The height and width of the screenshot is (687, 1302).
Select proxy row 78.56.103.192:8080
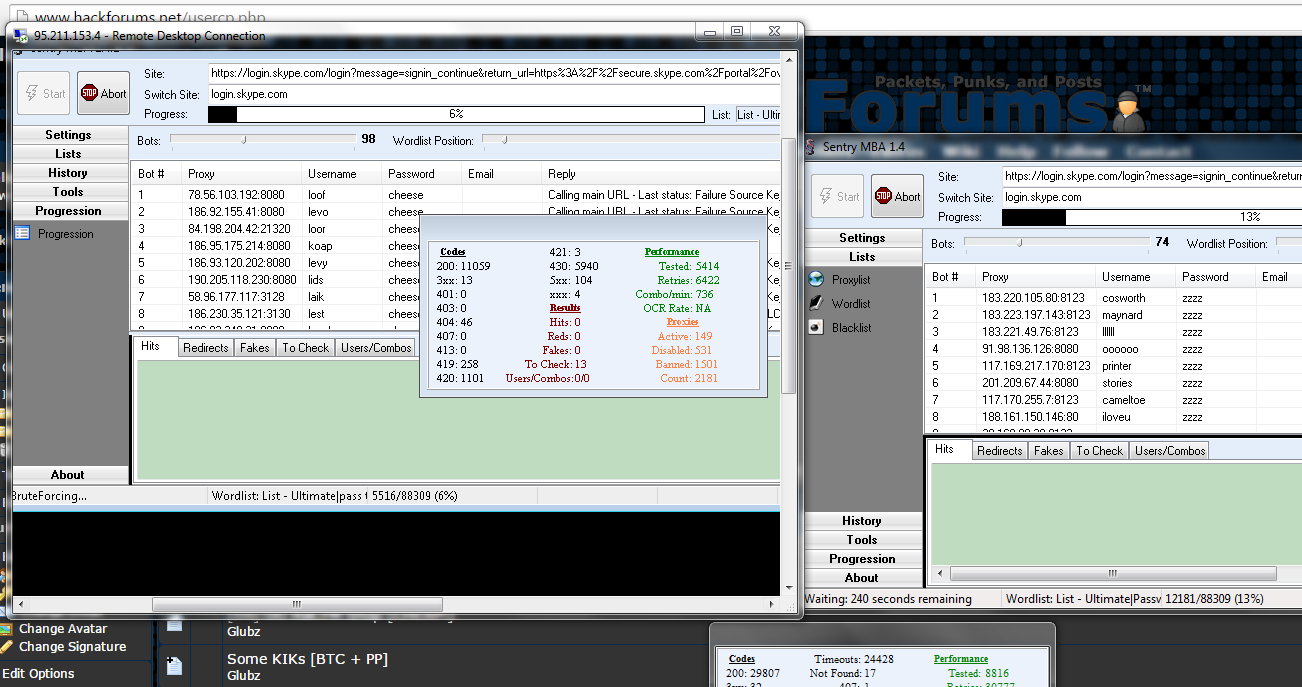[x=455, y=195]
